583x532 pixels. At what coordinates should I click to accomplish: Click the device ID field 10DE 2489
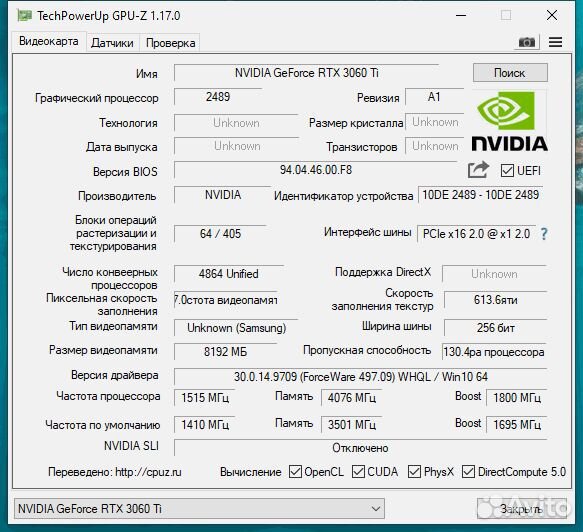coord(481,195)
